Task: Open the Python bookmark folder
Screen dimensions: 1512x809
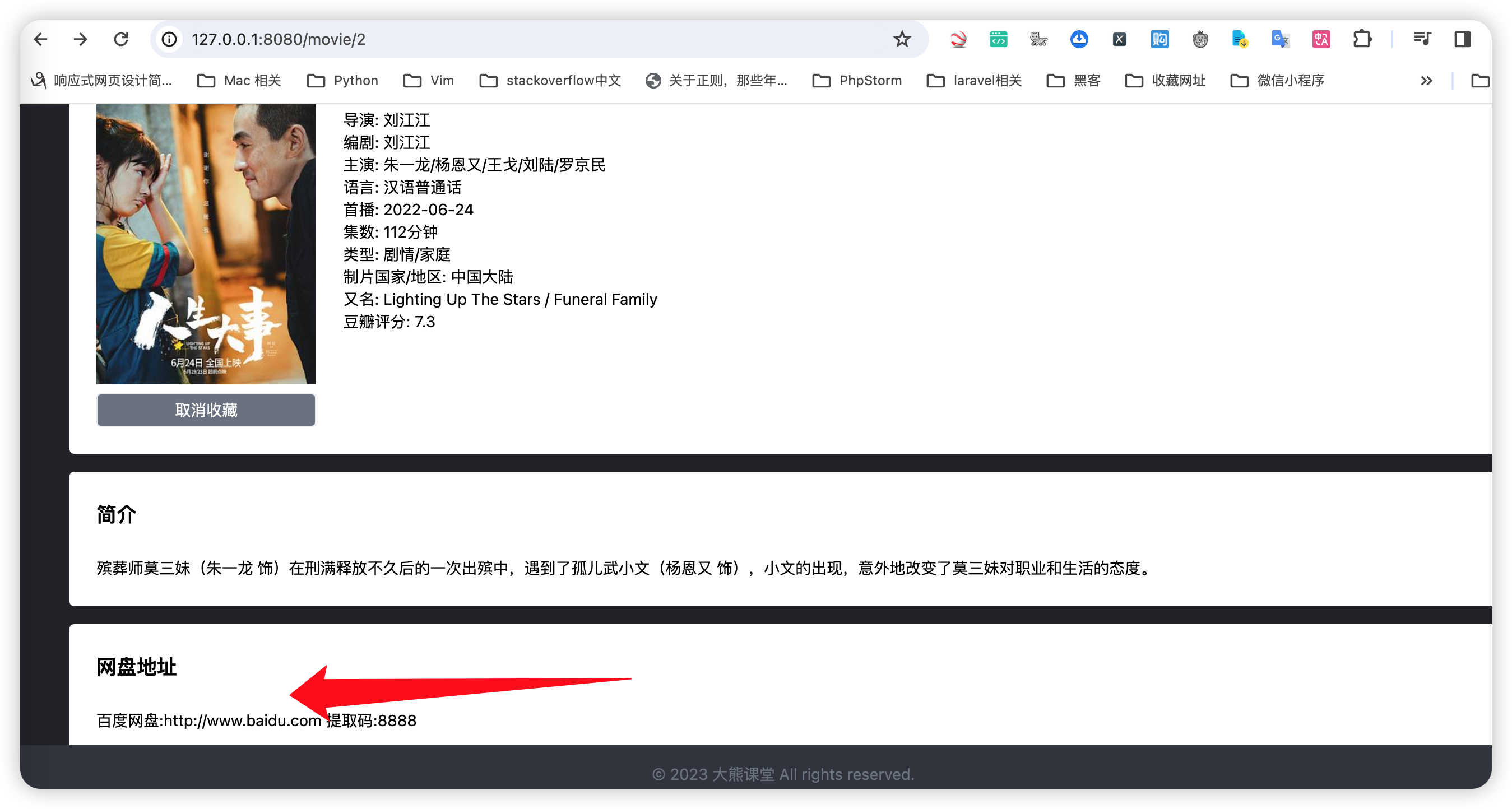Action: pyautogui.click(x=343, y=80)
